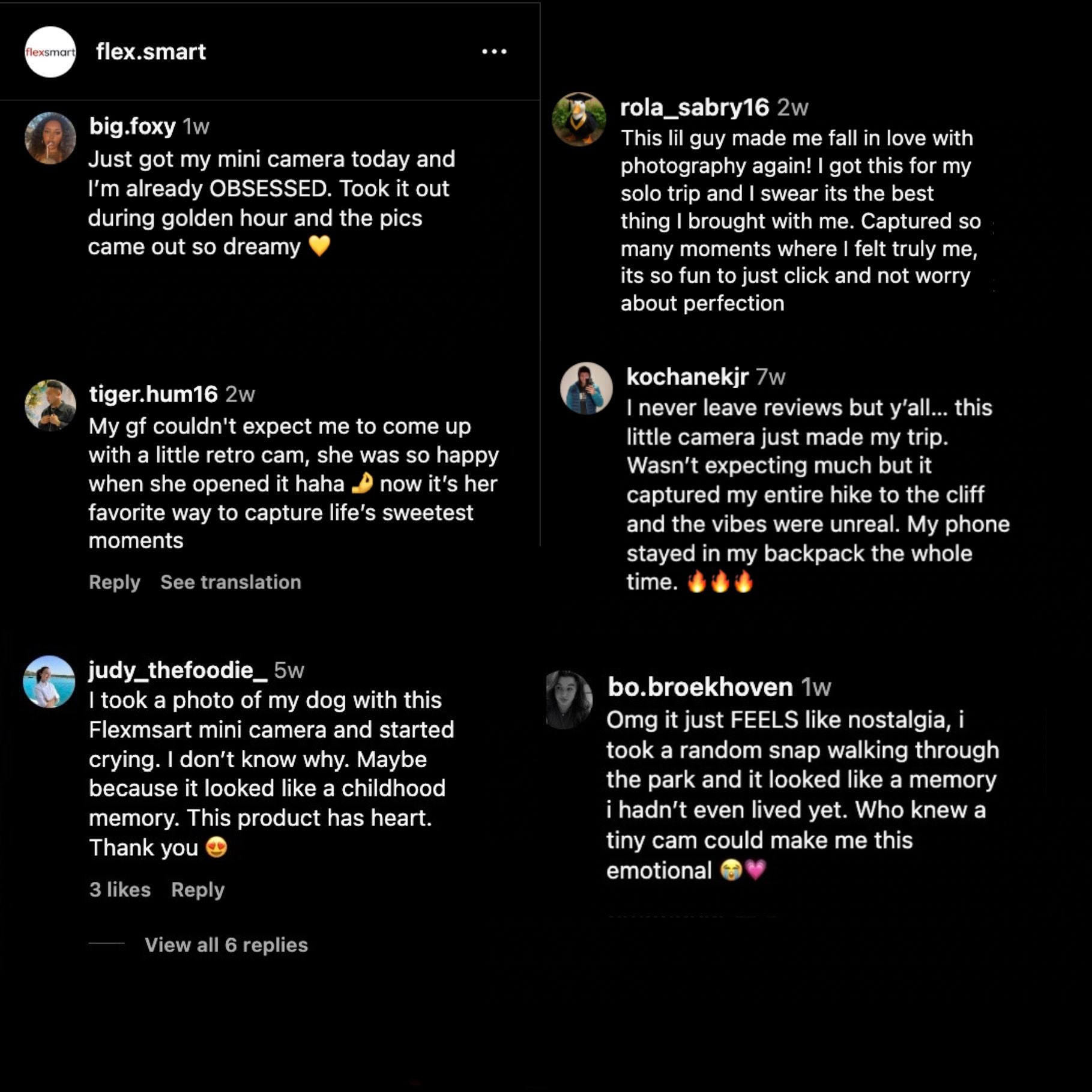Click the bo.broekhoven username
The image size is (1092, 1092).
(x=699, y=687)
